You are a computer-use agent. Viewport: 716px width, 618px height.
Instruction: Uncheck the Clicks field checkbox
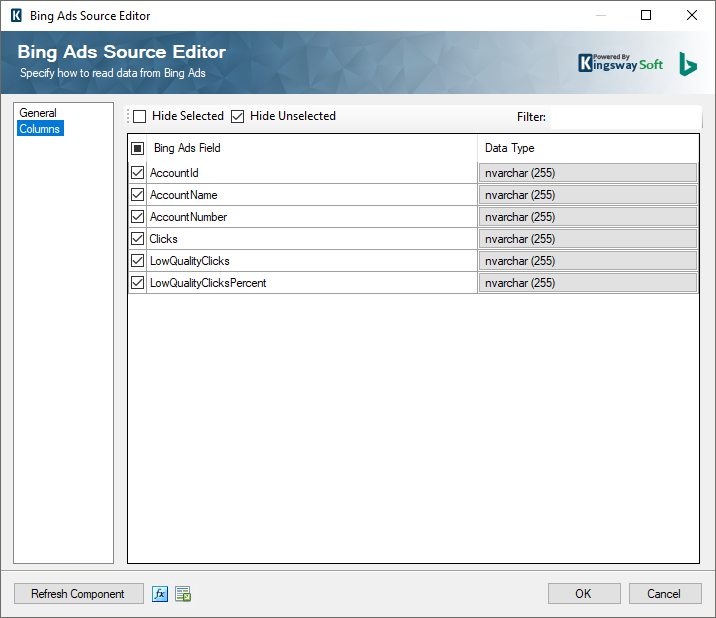pyautogui.click(x=137, y=238)
